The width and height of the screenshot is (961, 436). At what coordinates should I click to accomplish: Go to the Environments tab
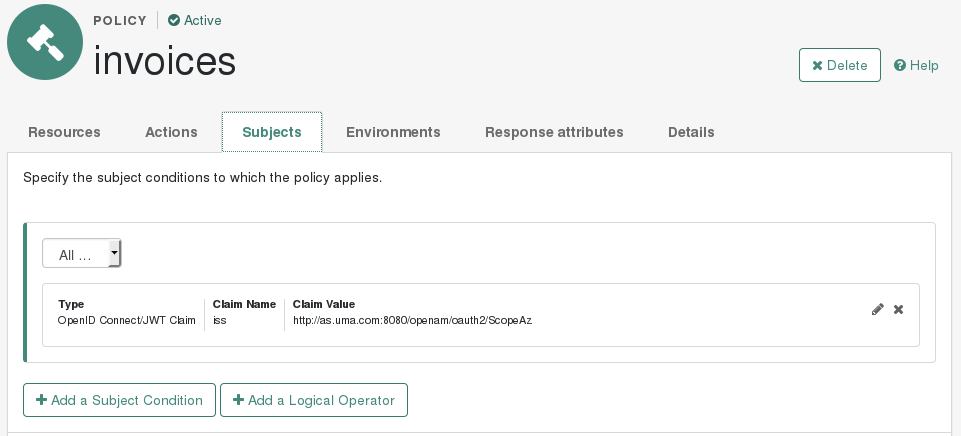pyautogui.click(x=393, y=132)
